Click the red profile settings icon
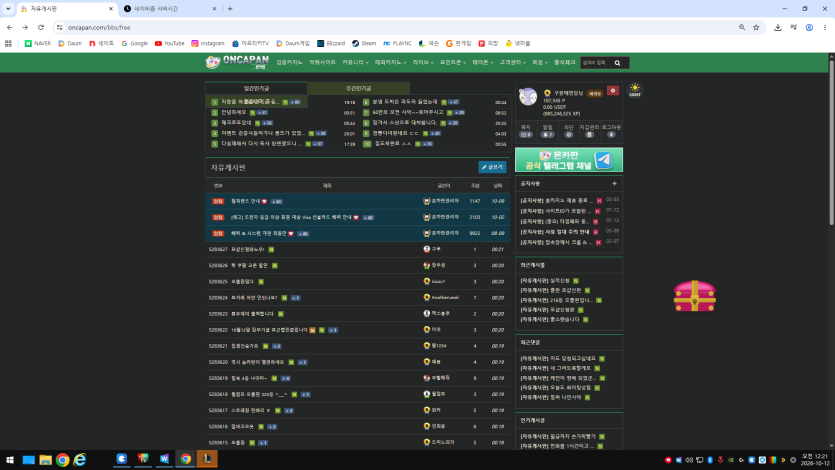This screenshot has height=470, width=835. [x=613, y=91]
